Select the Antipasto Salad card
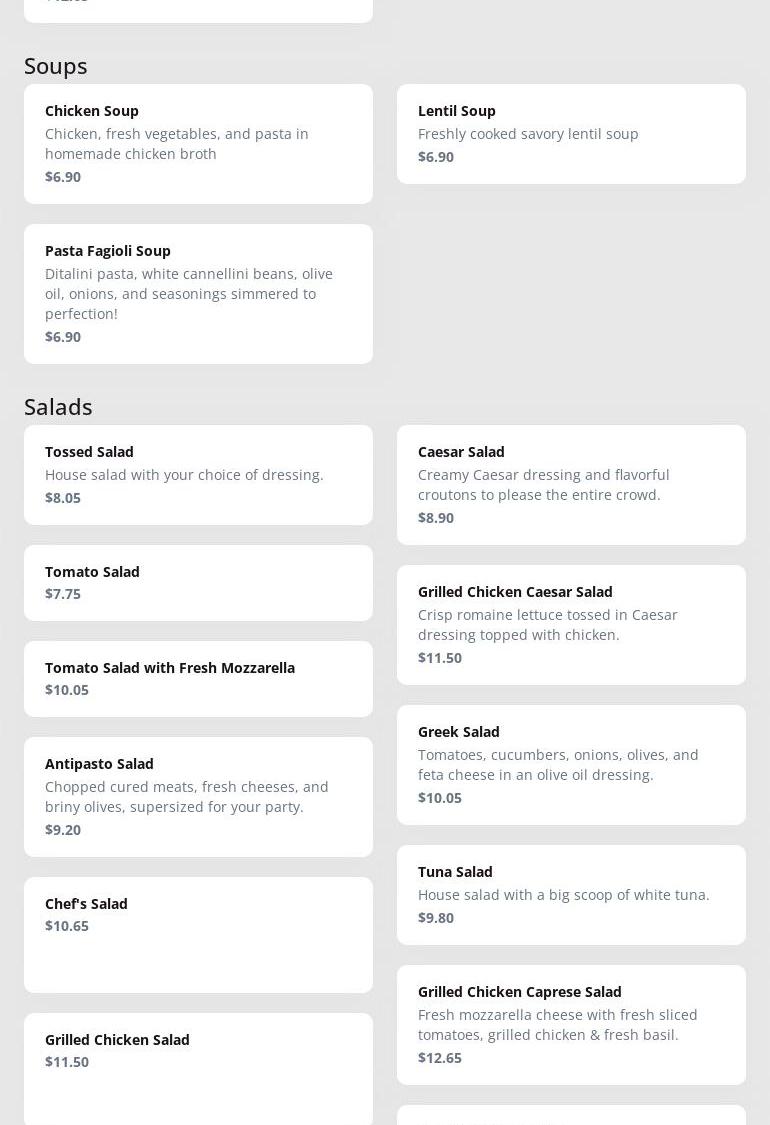770x1125 pixels. (x=198, y=796)
